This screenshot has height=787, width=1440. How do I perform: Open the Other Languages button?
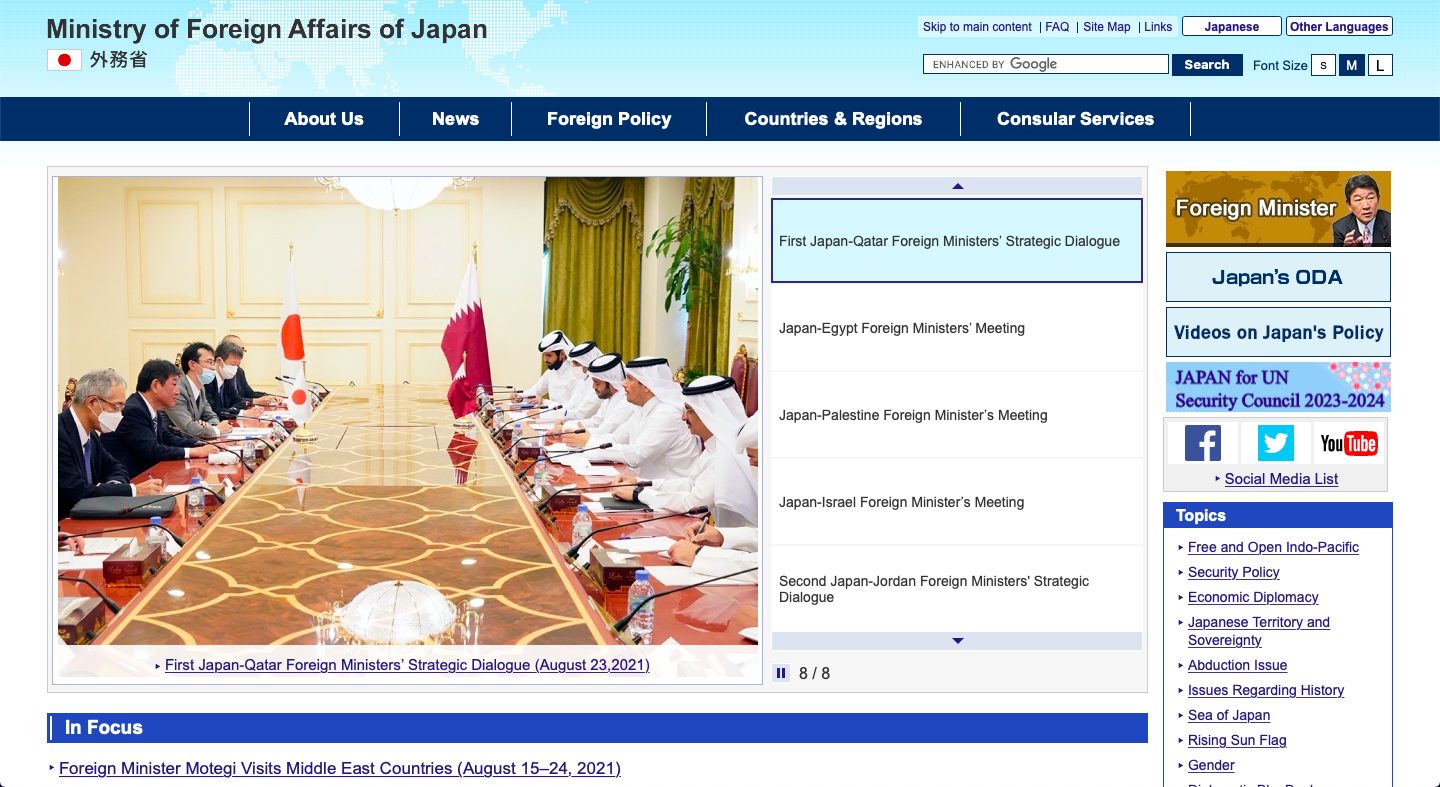1339,27
